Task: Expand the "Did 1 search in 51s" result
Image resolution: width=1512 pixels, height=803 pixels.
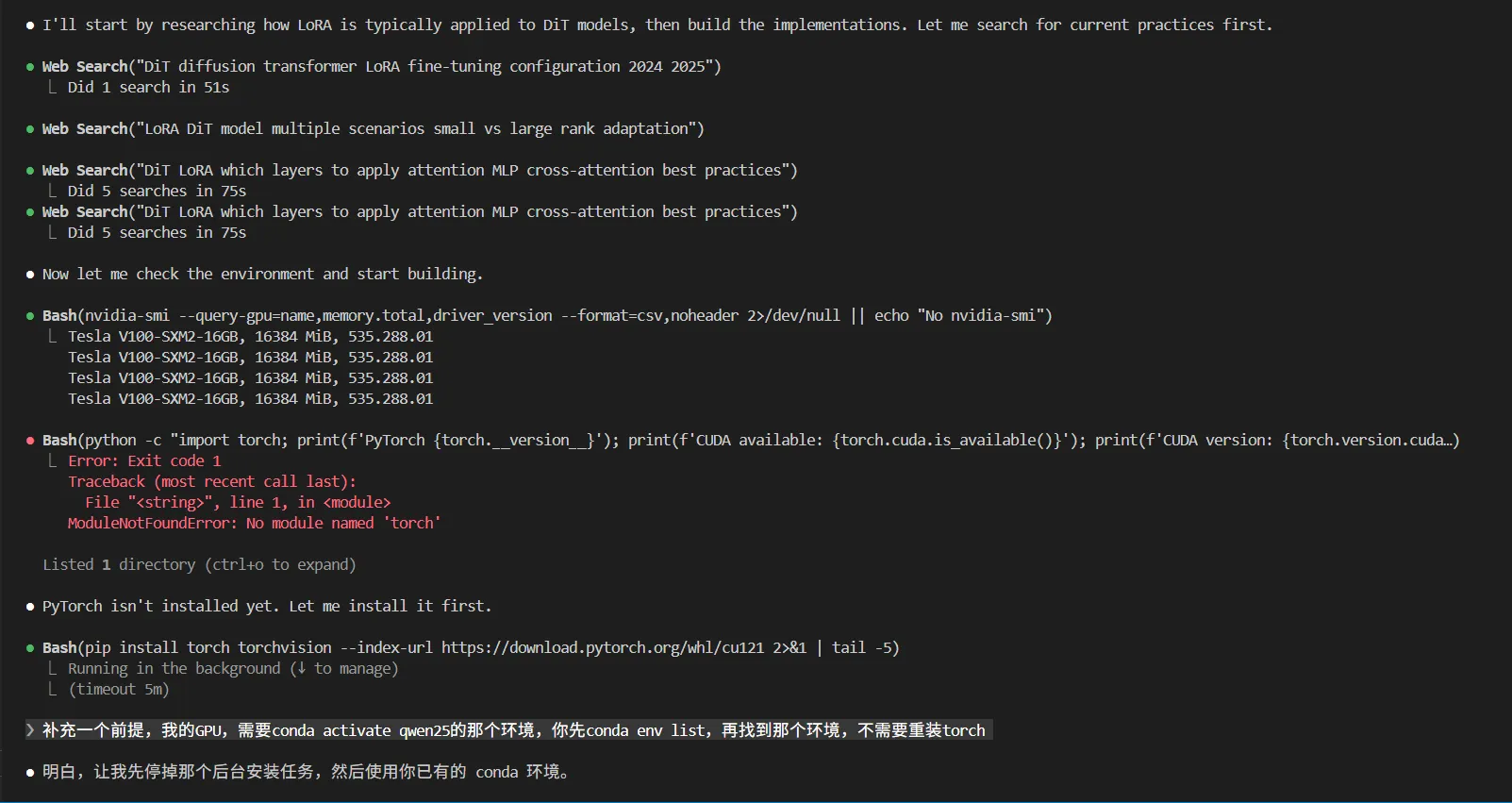Action: tap(148, 87)
